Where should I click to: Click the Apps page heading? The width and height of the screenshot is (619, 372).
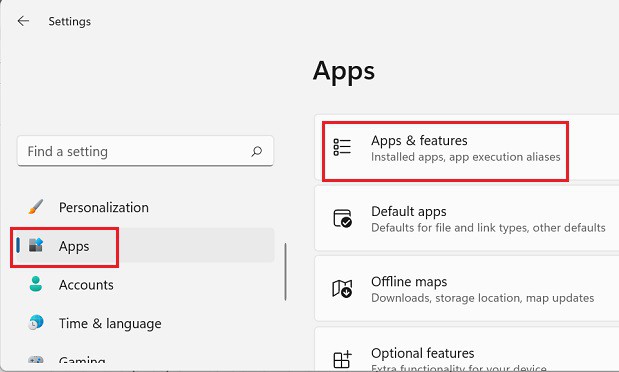click(x=344, y=71)
